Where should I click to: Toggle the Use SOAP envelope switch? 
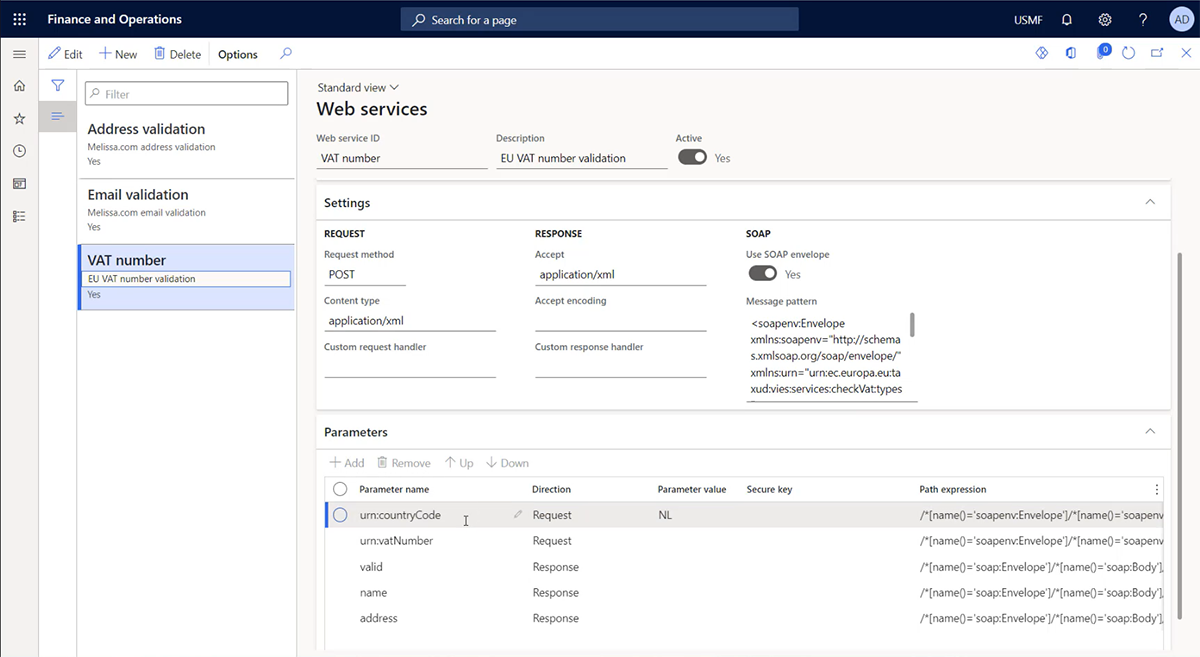762,273
